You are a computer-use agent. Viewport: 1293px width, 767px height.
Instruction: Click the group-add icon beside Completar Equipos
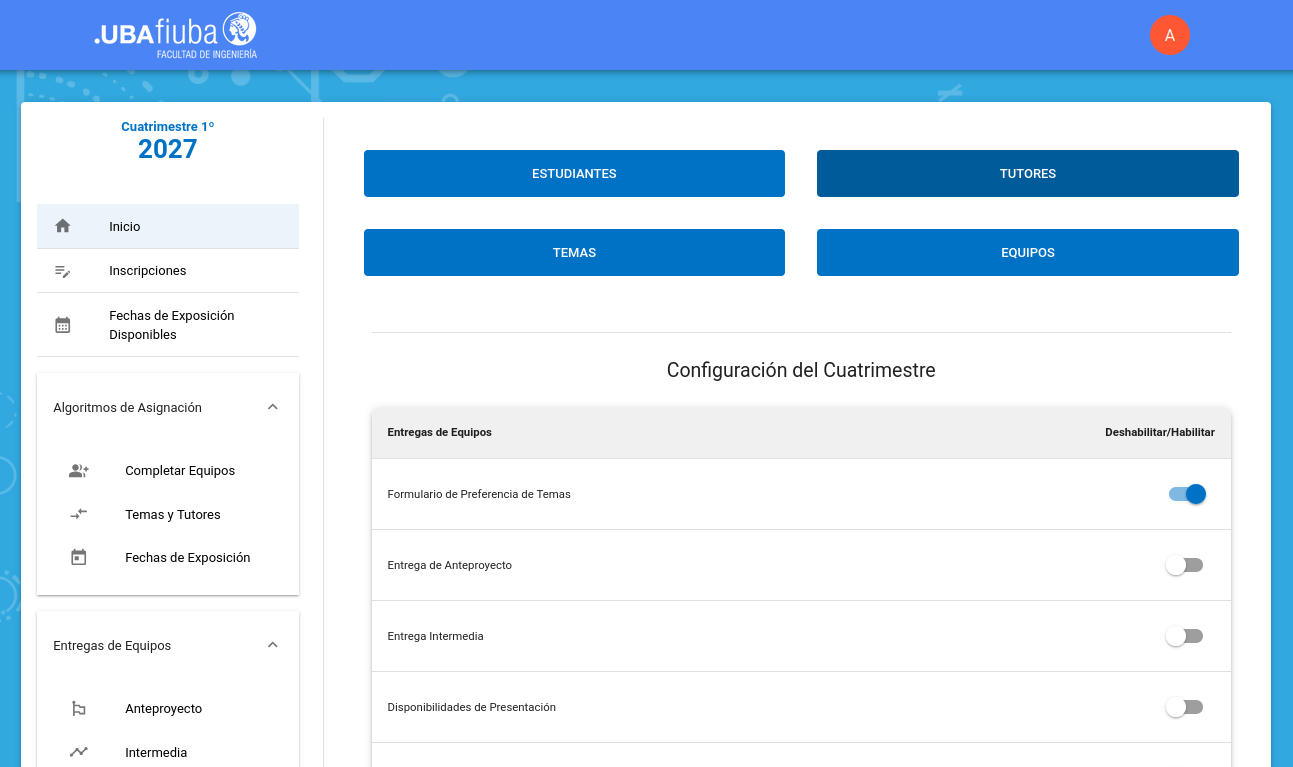(x=79, y=471)
